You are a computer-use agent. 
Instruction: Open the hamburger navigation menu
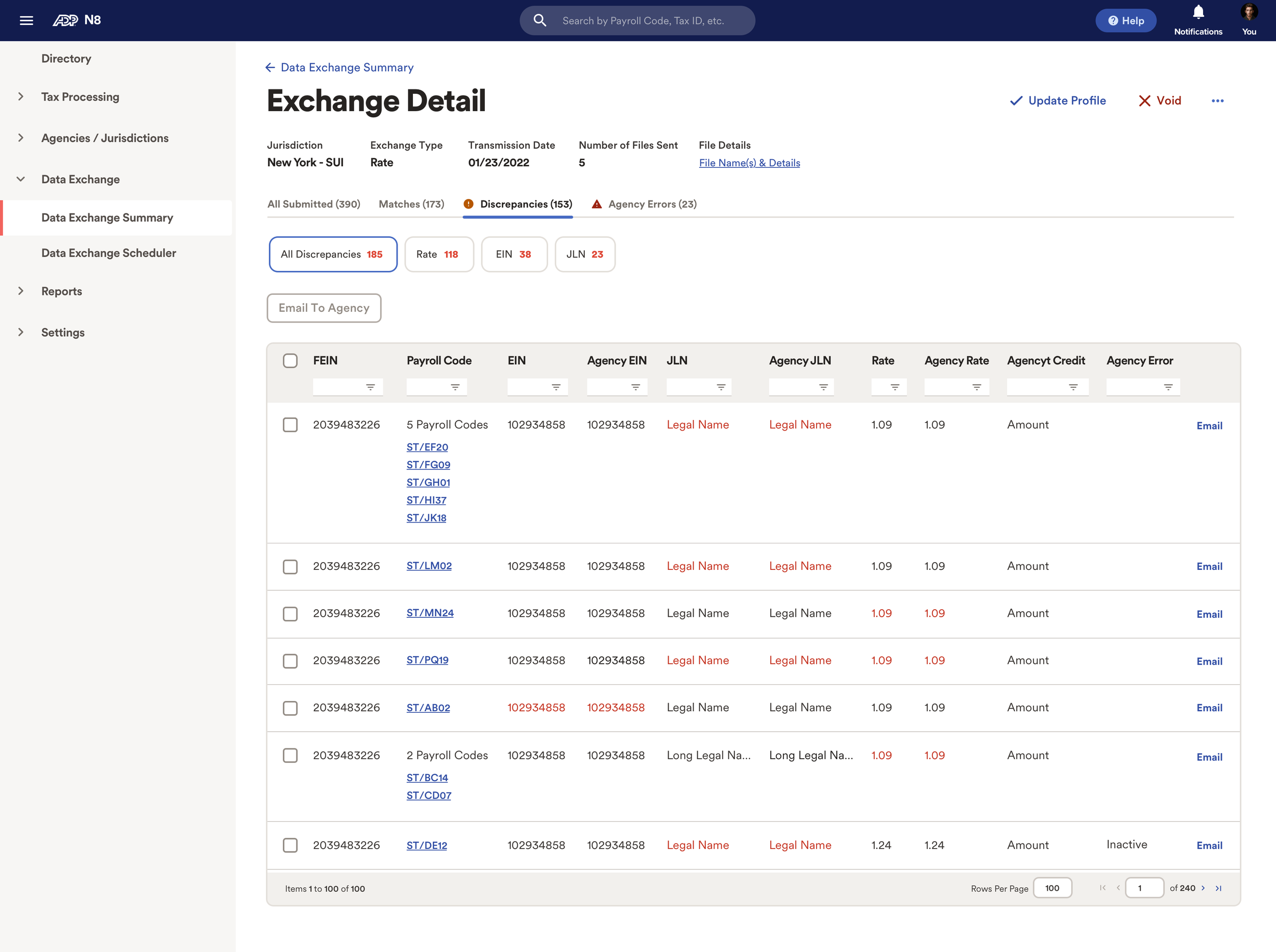[26, 21]
